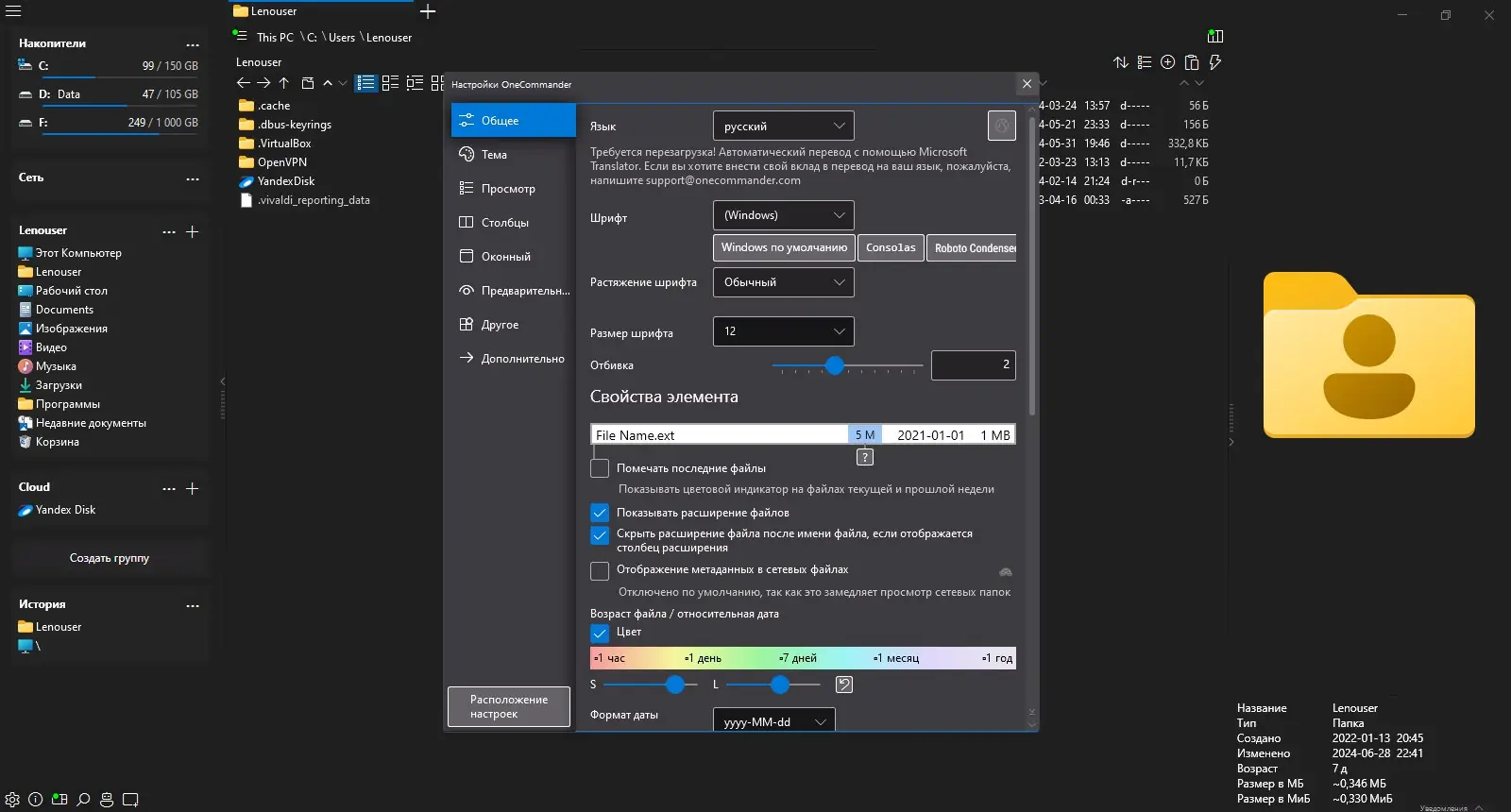Expand the Размер шрифта dropdown set to 12
This screenshot has height=812, width=1511.
784,331
